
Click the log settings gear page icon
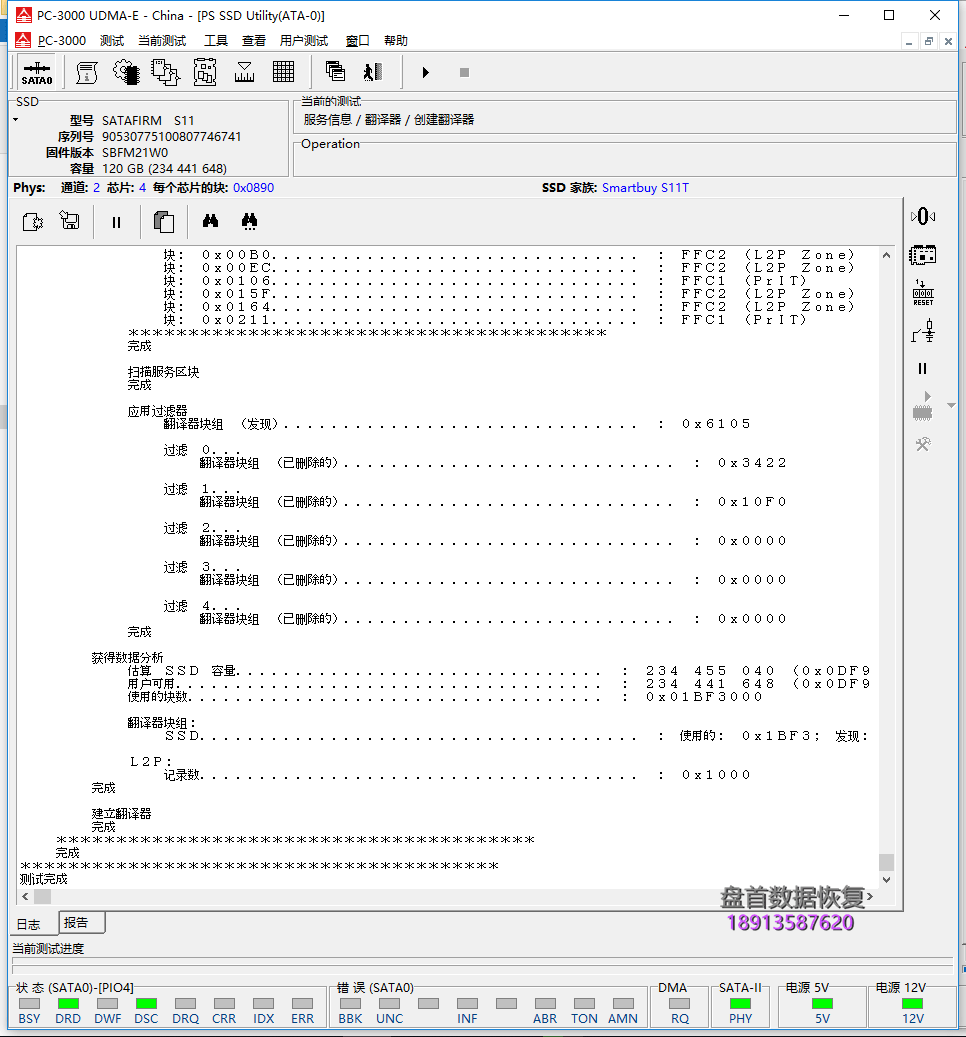[x=33, y=222]
